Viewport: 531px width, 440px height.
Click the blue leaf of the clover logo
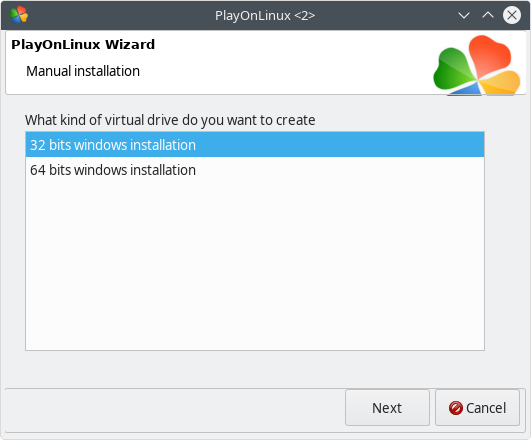467,89
